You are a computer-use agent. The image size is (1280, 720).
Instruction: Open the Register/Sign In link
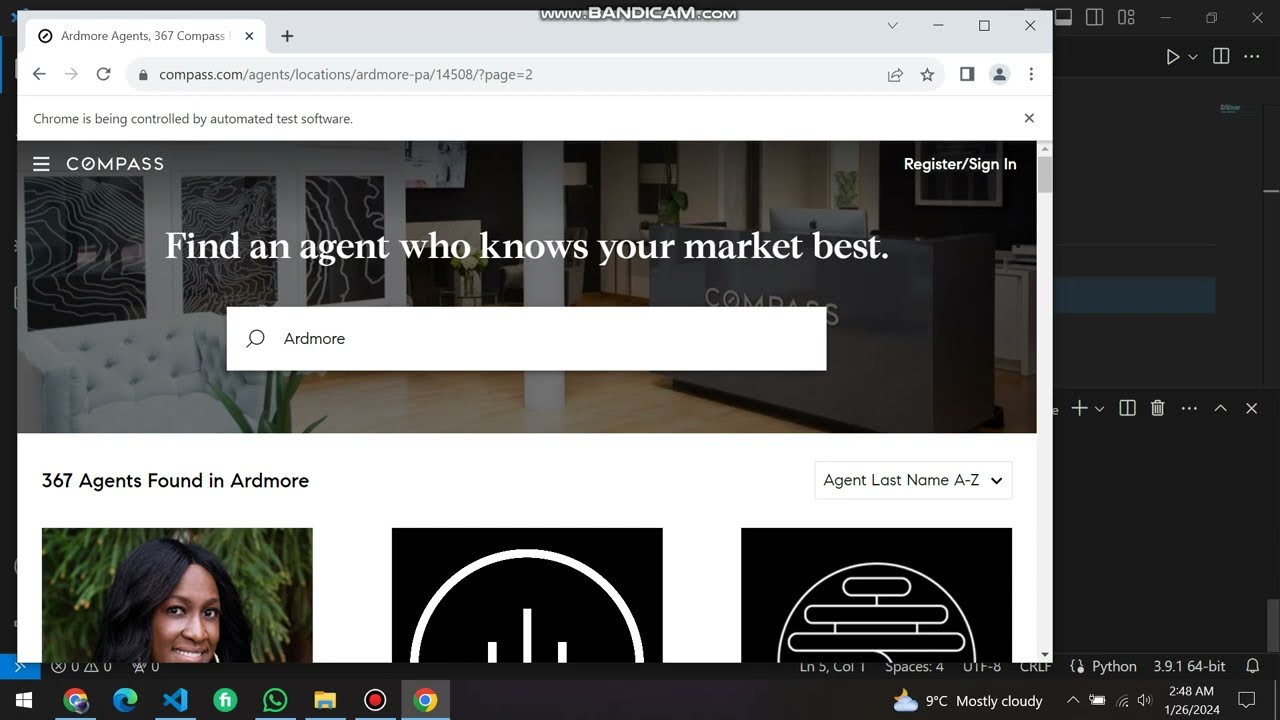point(960,164)
